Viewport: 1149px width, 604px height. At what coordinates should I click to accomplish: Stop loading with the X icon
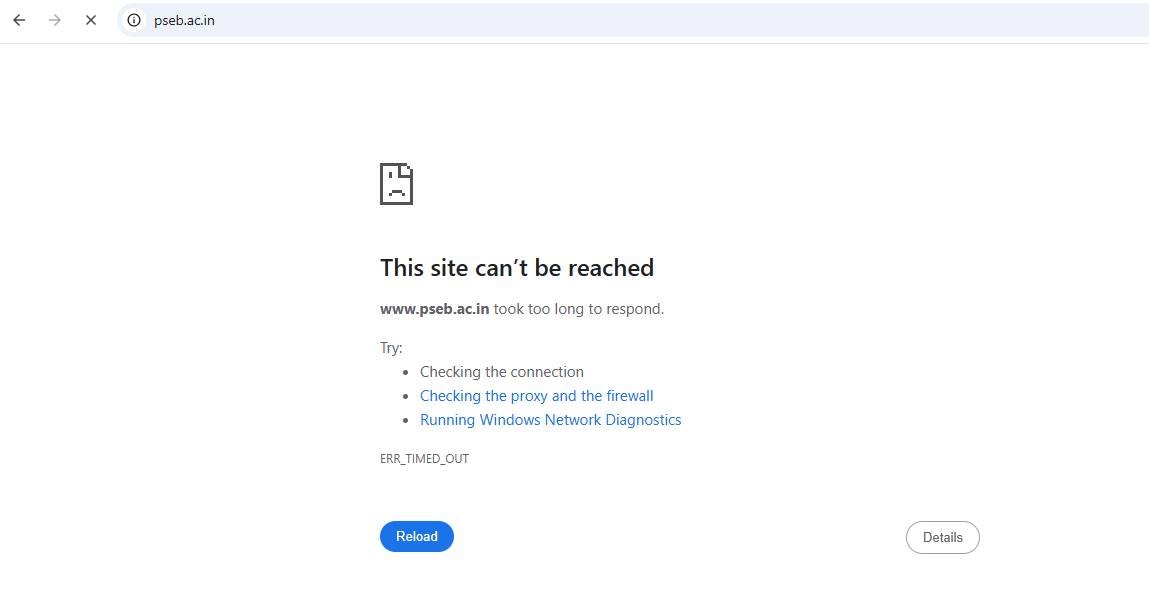pos(91,21)
